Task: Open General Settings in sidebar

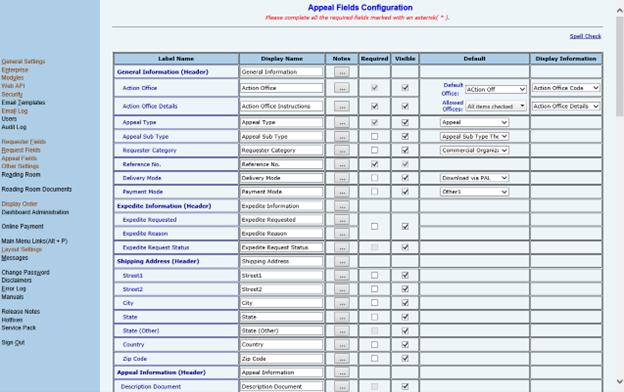Action: pos(23,62)
